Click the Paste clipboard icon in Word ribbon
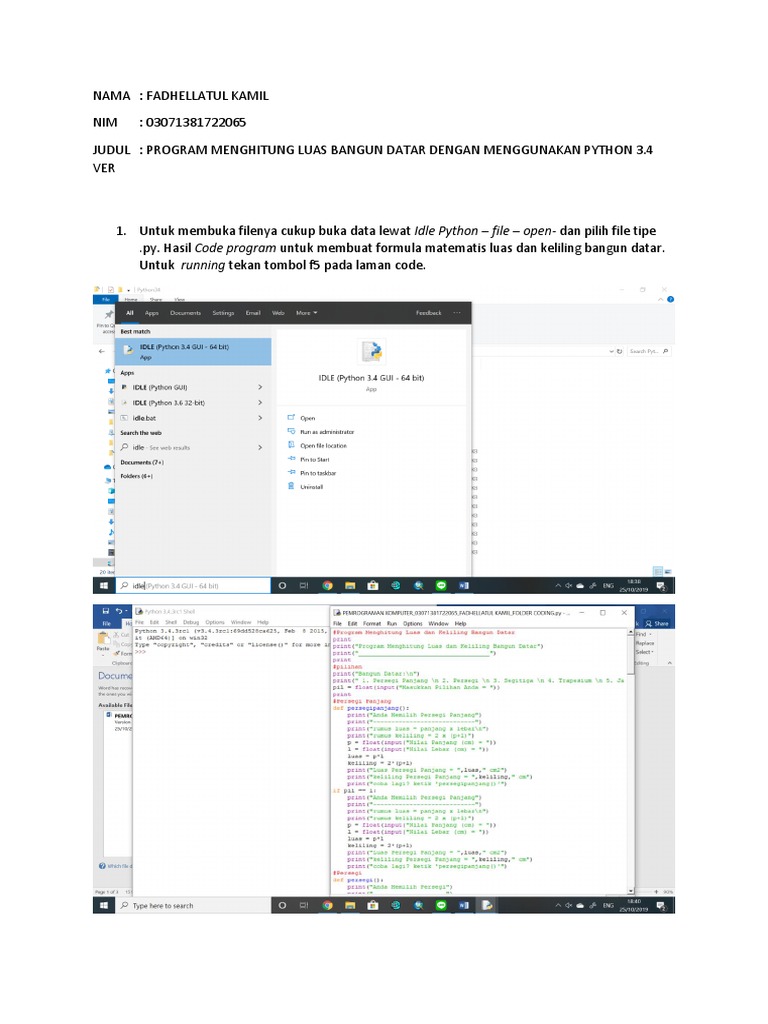 [103, 639]
